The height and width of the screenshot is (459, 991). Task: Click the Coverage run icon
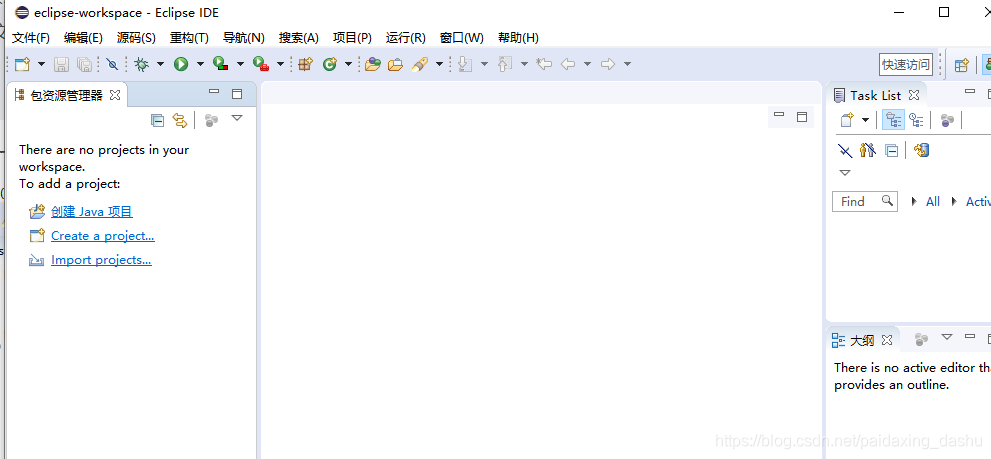tap(221, 64)
